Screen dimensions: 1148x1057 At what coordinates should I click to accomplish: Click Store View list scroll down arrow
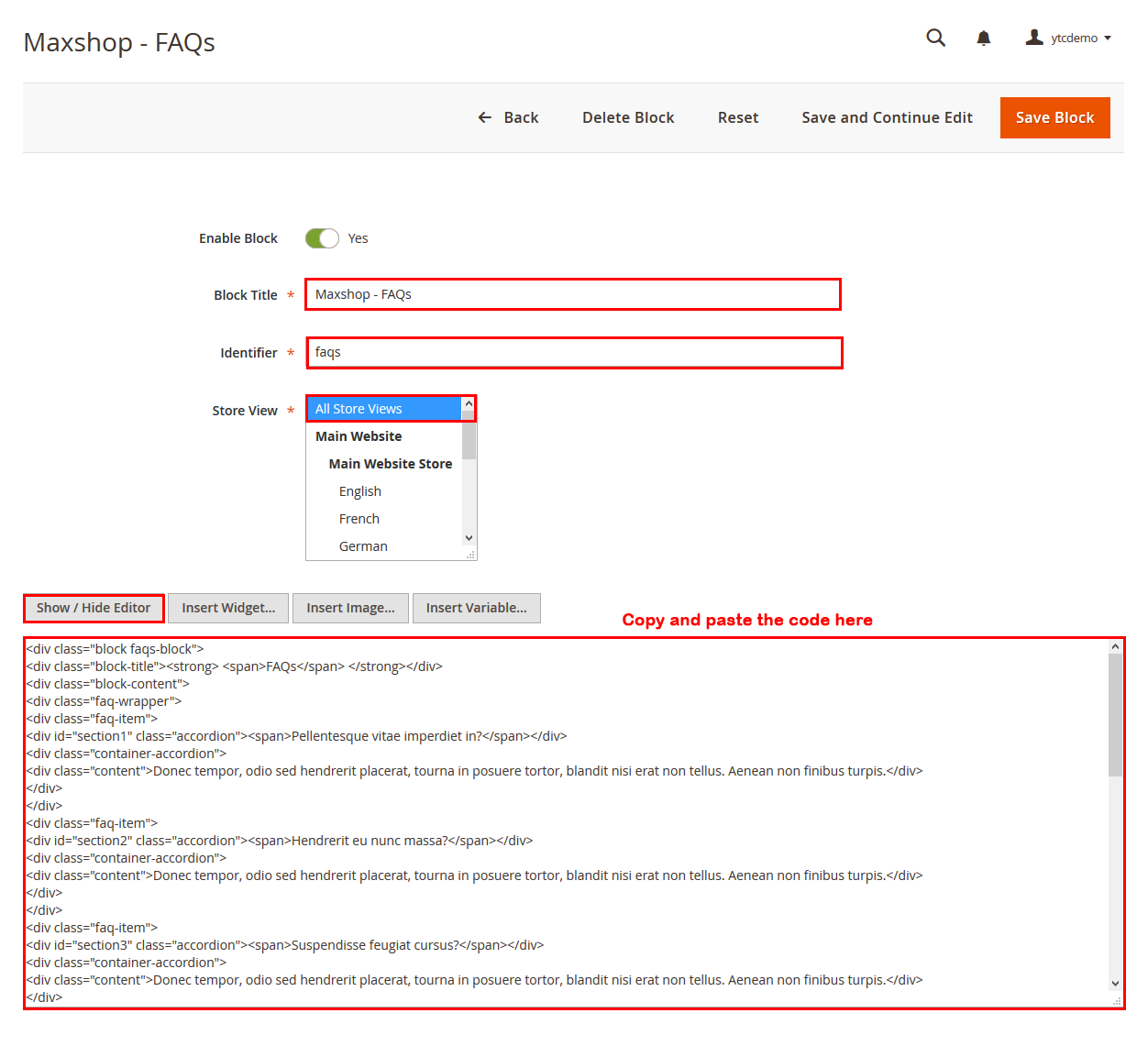469,538
